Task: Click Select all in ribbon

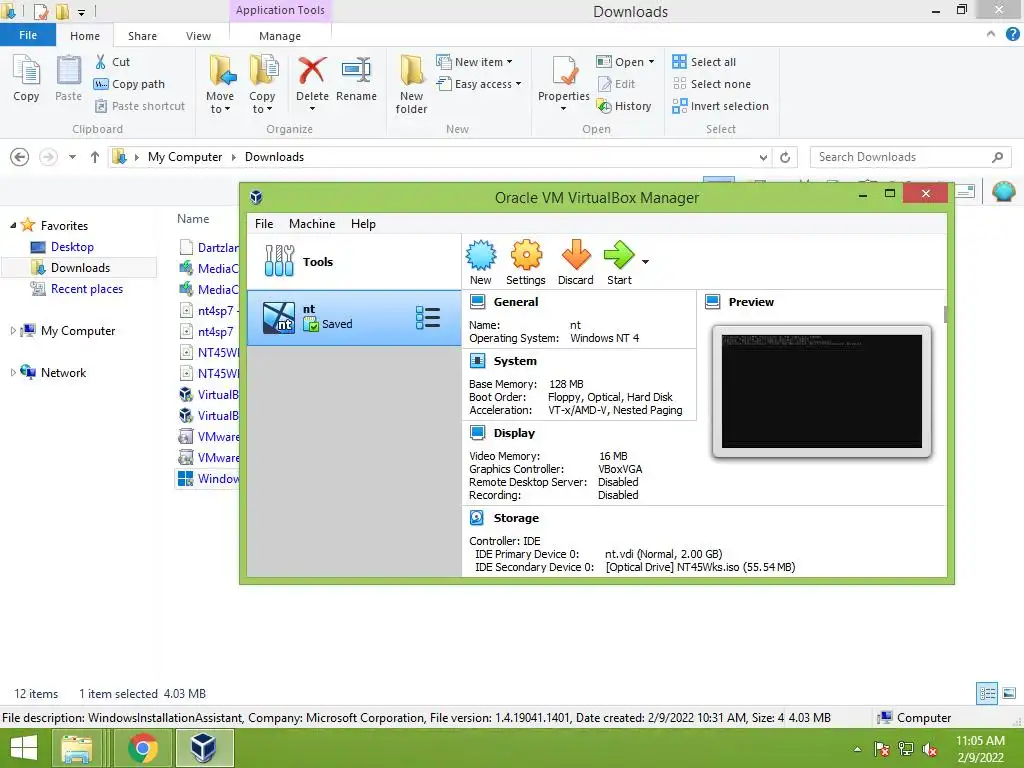Action: coord(704,62)
